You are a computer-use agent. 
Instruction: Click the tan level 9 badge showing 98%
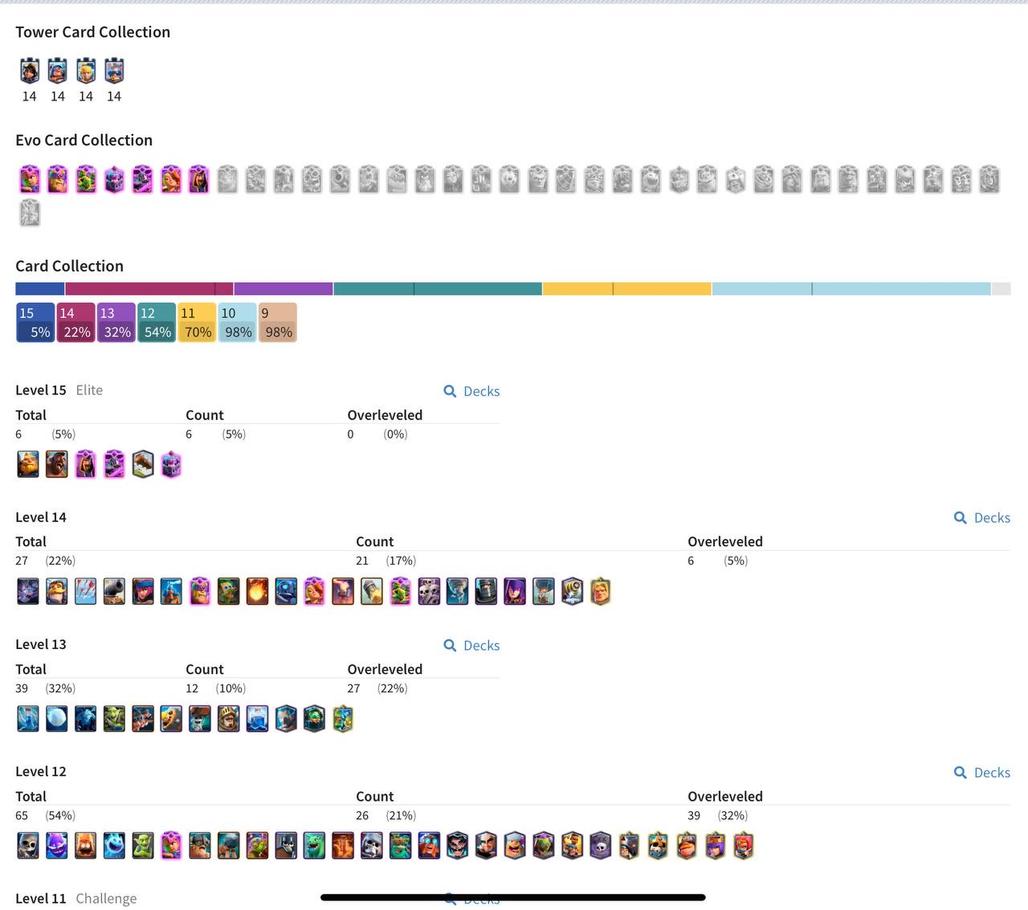coord(278,323)
